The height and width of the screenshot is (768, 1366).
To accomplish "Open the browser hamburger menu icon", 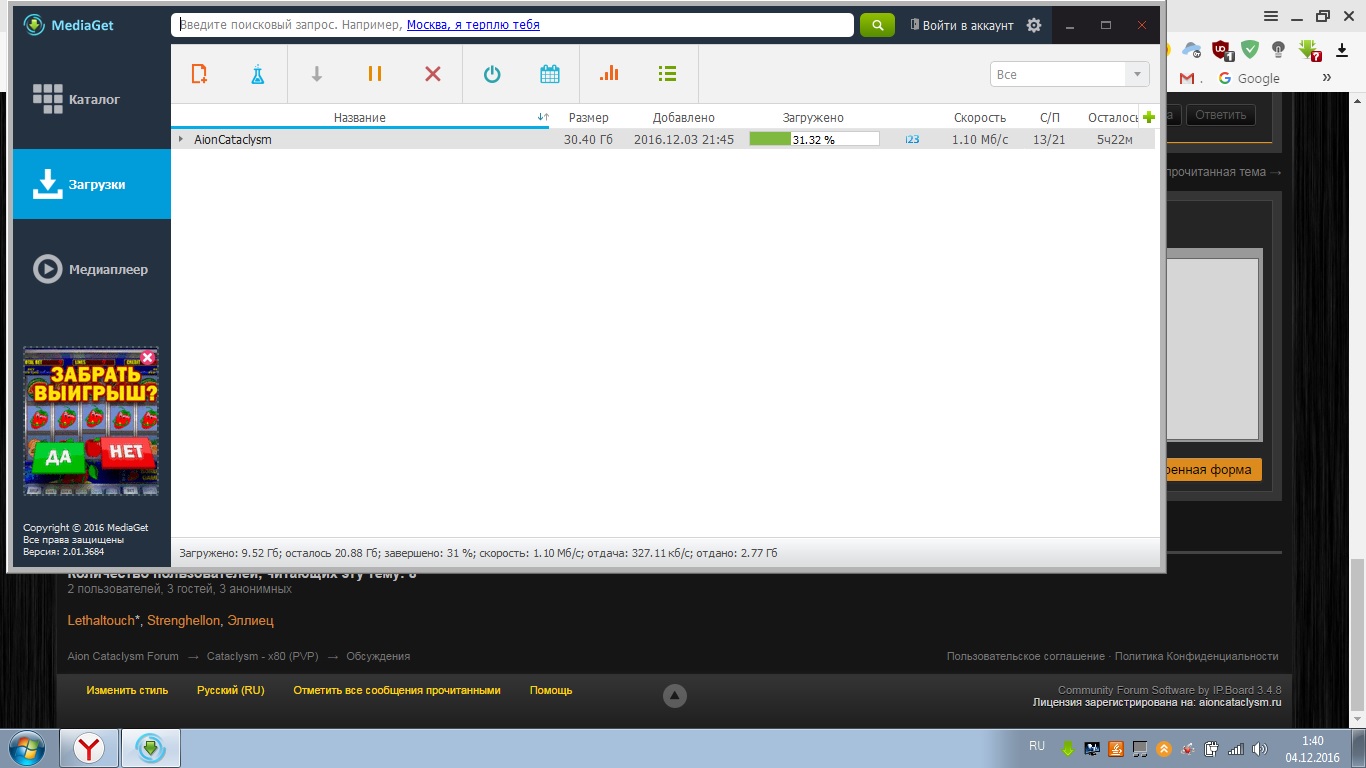I will point(1270,16).
